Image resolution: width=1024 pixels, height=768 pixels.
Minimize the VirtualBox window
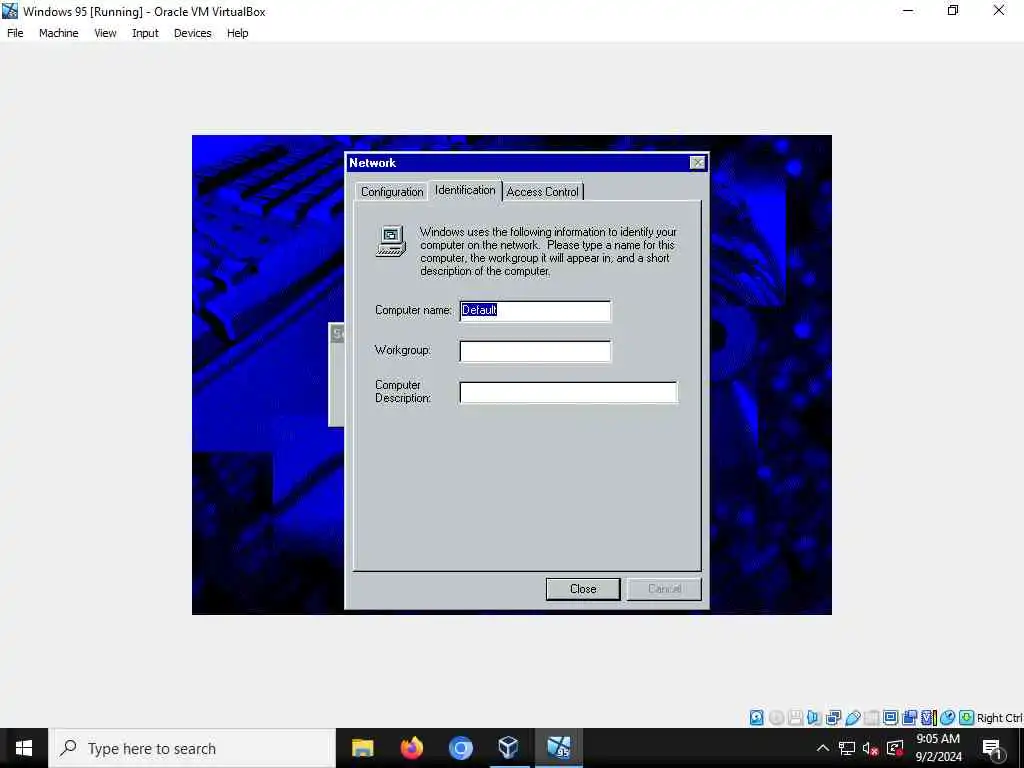coord(908,10)
